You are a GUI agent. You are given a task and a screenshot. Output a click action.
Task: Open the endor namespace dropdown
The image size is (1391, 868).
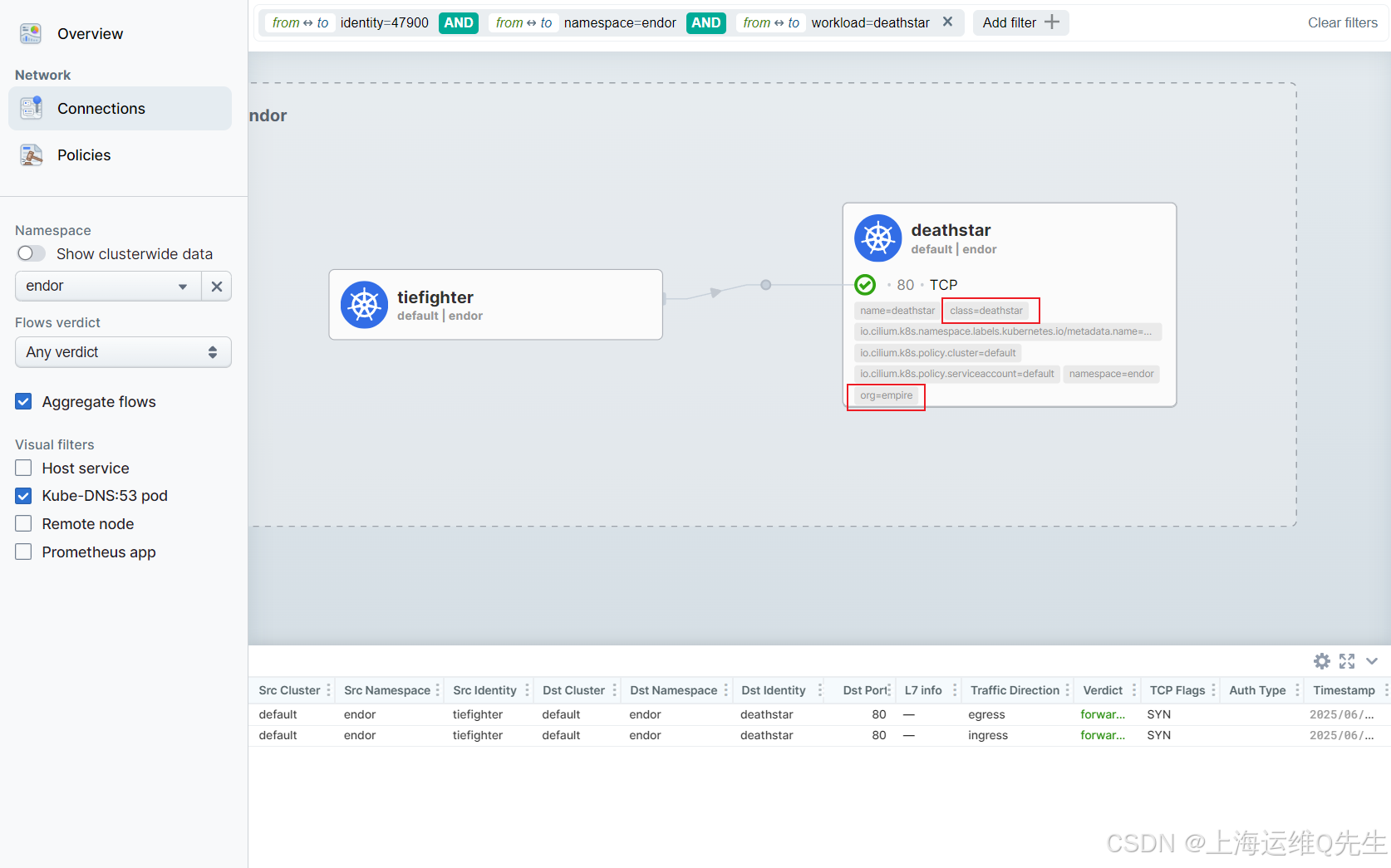(x=108, y=287)
